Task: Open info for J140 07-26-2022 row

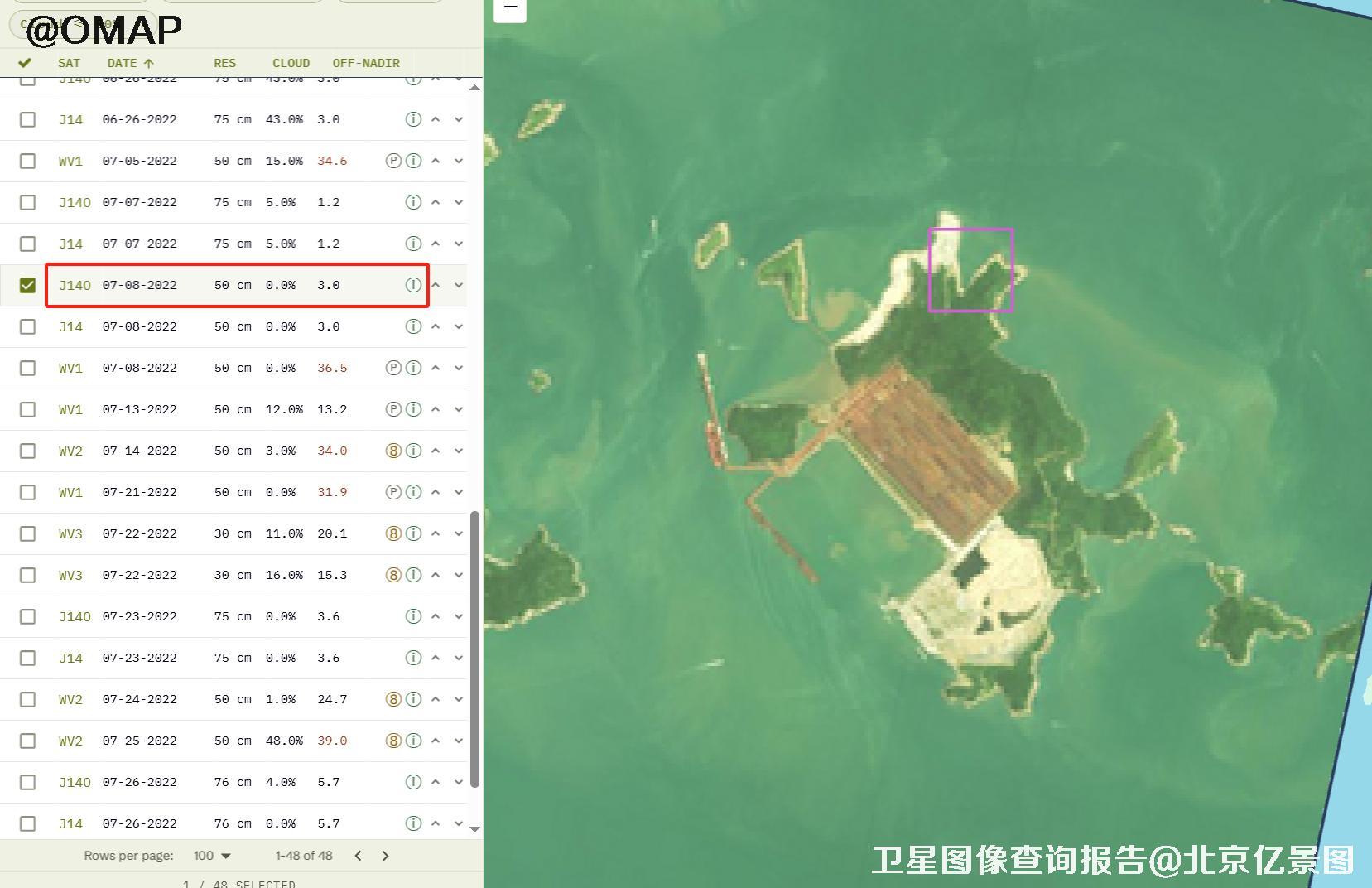Action: (413, 782)
